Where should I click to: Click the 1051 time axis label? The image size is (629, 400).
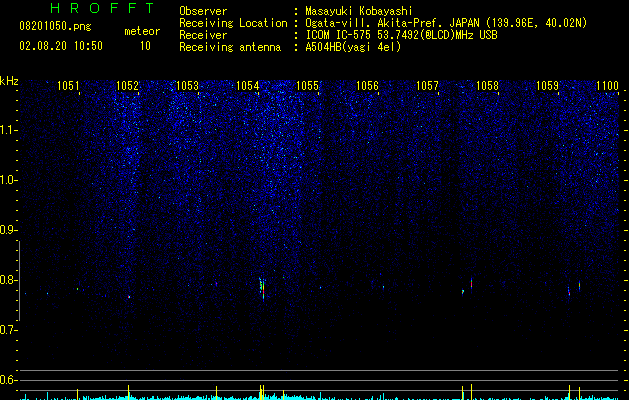(68, 86)
